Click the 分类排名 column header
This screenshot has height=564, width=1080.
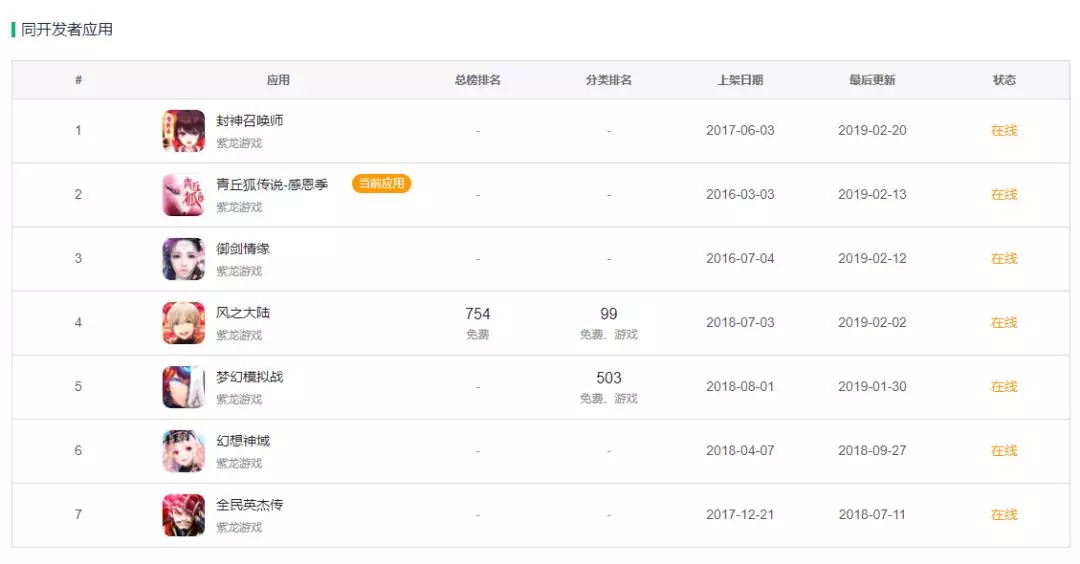pyautogui.click(x=608, y=80)
